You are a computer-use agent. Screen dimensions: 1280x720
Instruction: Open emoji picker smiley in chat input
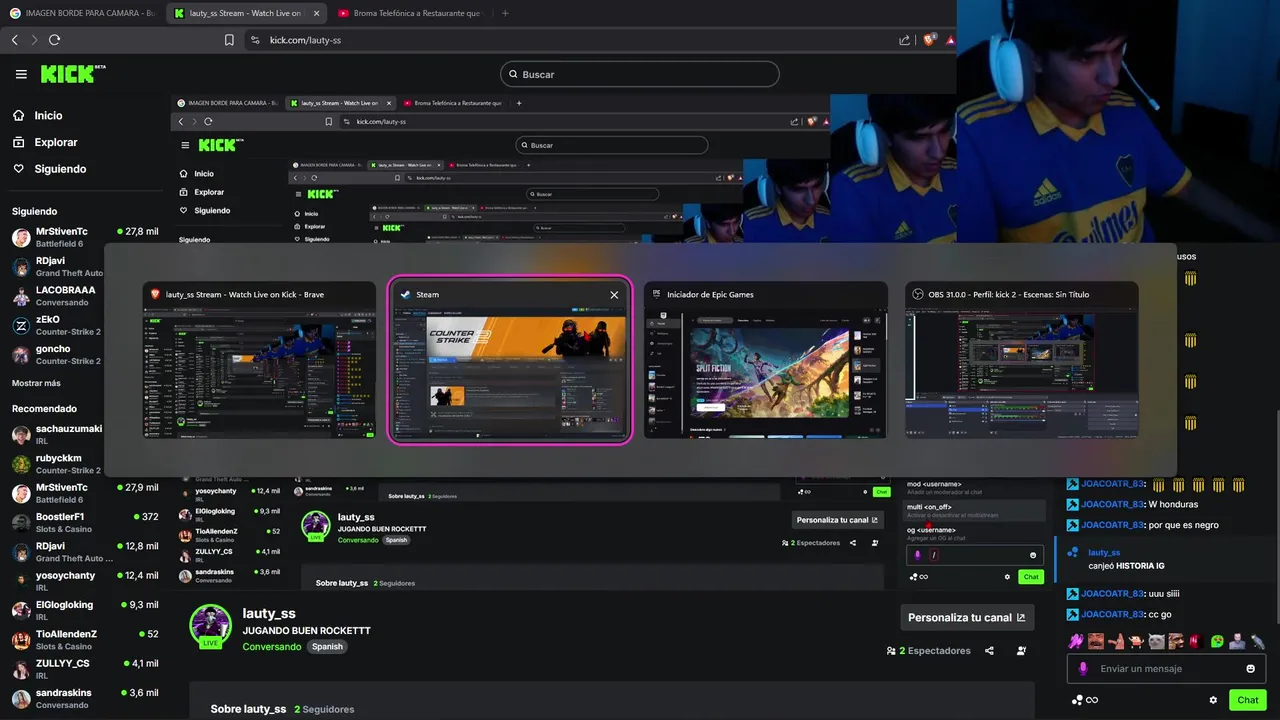click(x=1250, y=669)
